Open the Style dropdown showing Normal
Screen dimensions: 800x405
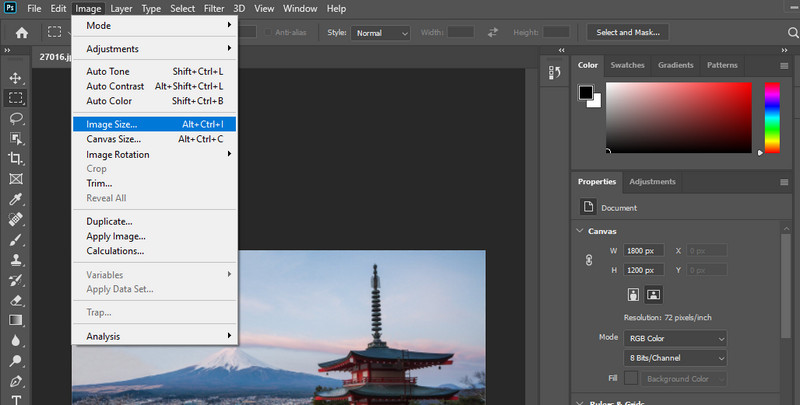381,33
